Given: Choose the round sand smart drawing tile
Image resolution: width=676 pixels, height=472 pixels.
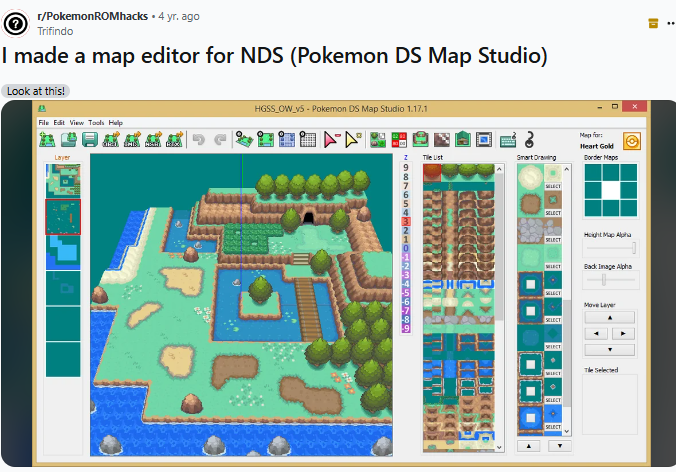Looking at the screenshot, I should (530, 177).
